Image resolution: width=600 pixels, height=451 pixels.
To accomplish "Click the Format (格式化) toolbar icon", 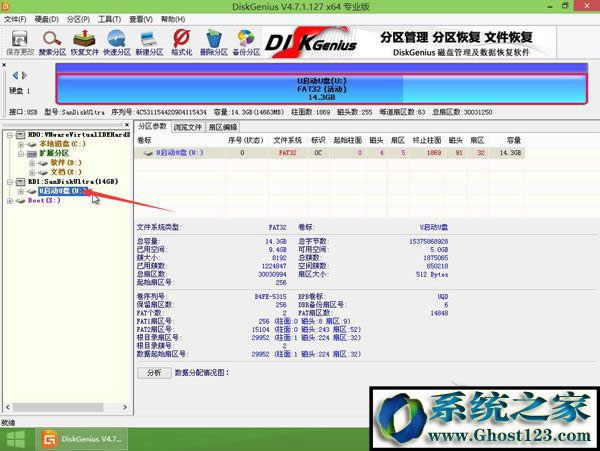I will tap(181, 41).
